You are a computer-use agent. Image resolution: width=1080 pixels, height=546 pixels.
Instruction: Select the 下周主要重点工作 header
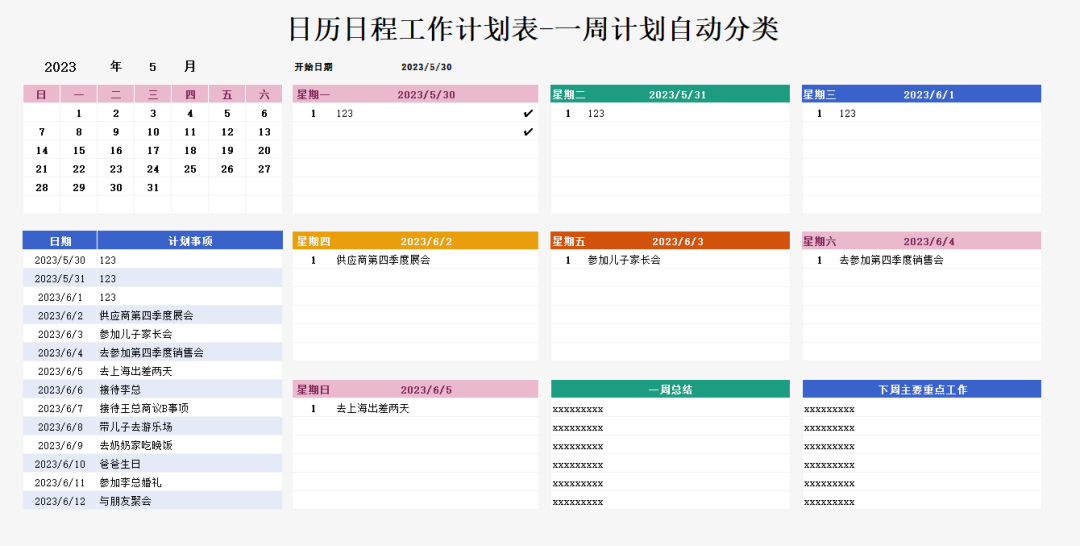pos(922,390)
